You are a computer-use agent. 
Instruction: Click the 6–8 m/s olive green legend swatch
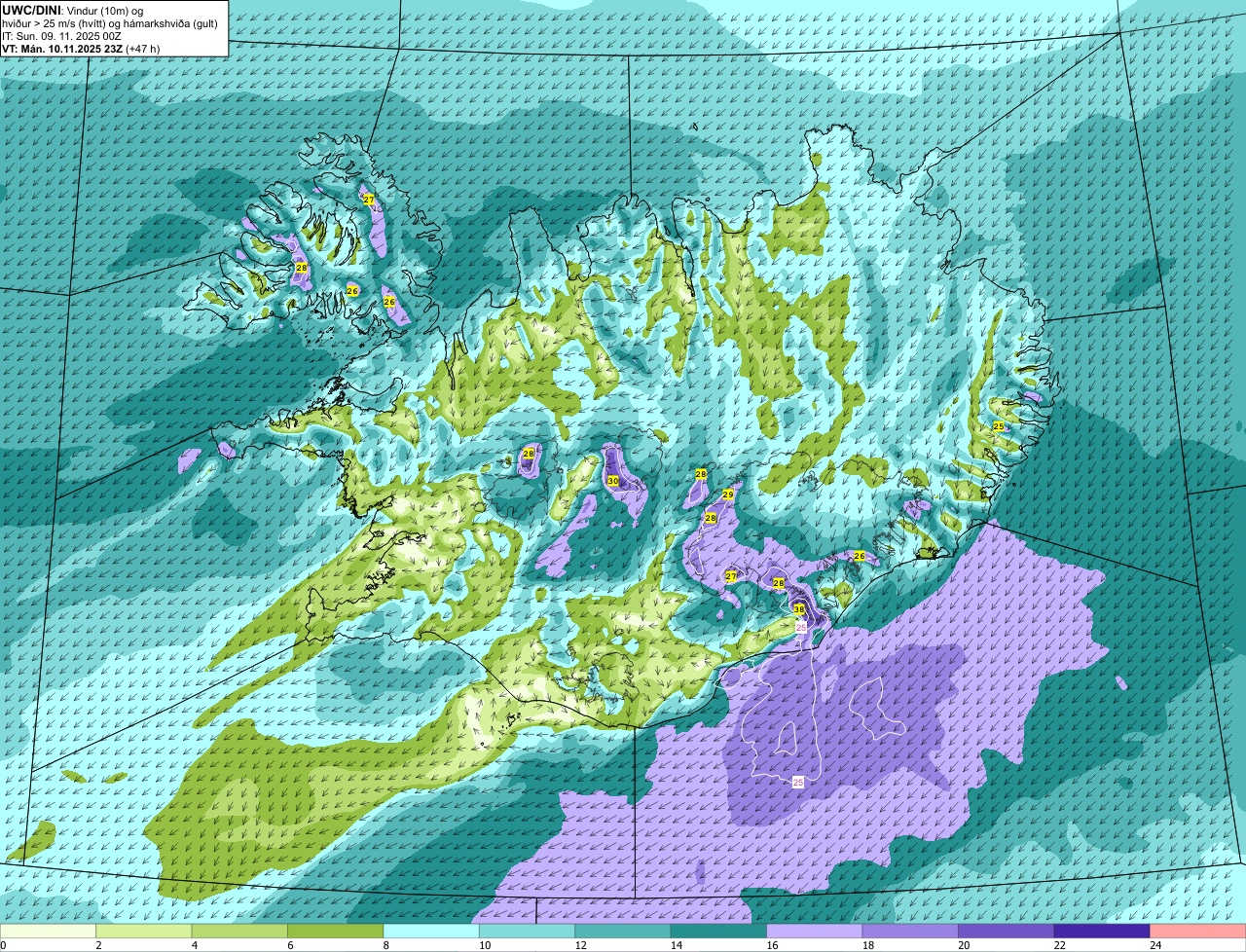[336, 931]
